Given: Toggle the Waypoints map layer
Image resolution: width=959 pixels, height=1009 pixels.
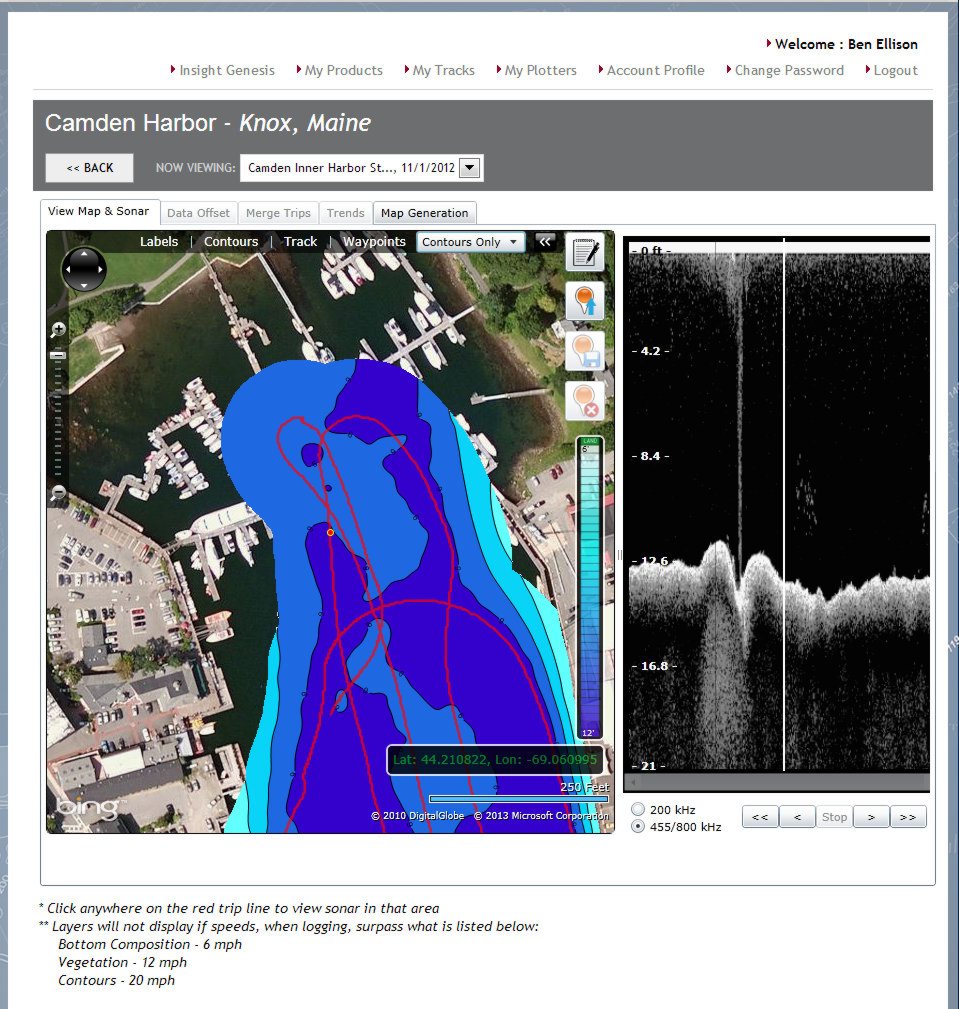Looking at the screenshot, I should [374, 242].
